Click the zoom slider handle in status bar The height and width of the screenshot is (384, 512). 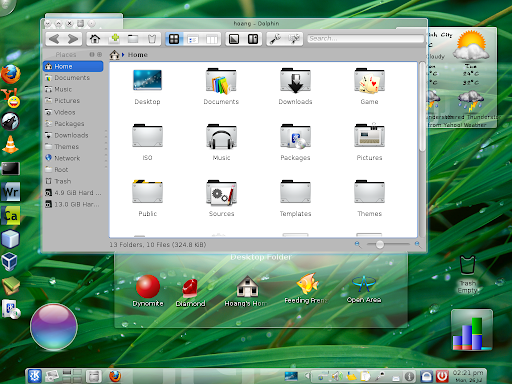[379, 245]
